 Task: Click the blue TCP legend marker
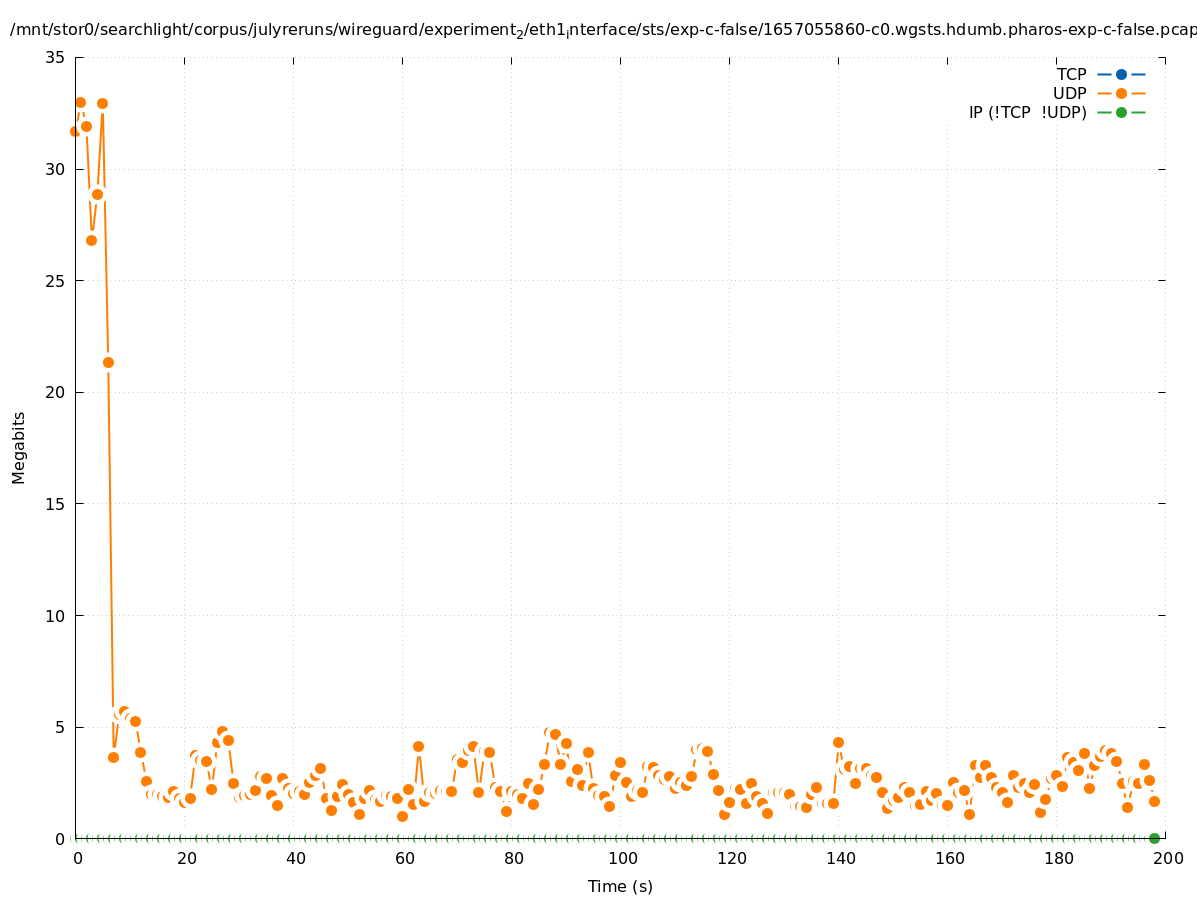tap(1121, 74)
